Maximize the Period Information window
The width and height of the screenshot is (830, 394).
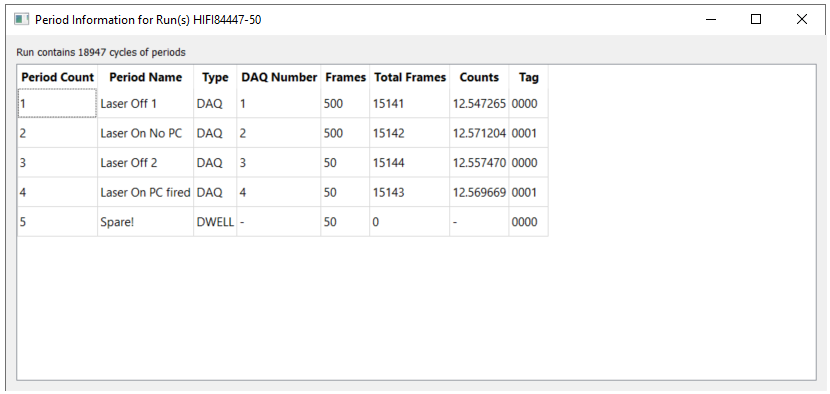tap(756, 20)
